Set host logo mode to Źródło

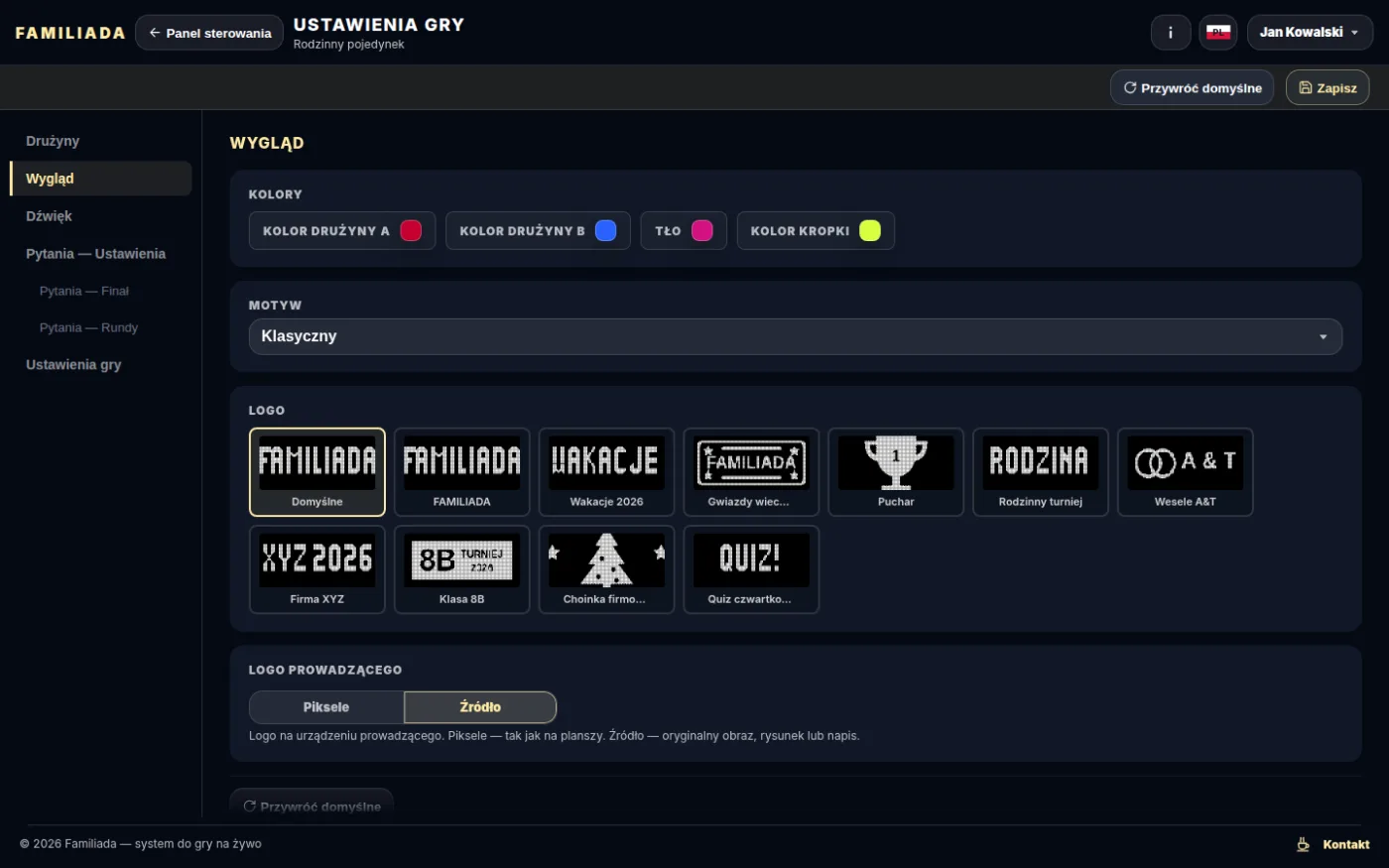point(480,707)
